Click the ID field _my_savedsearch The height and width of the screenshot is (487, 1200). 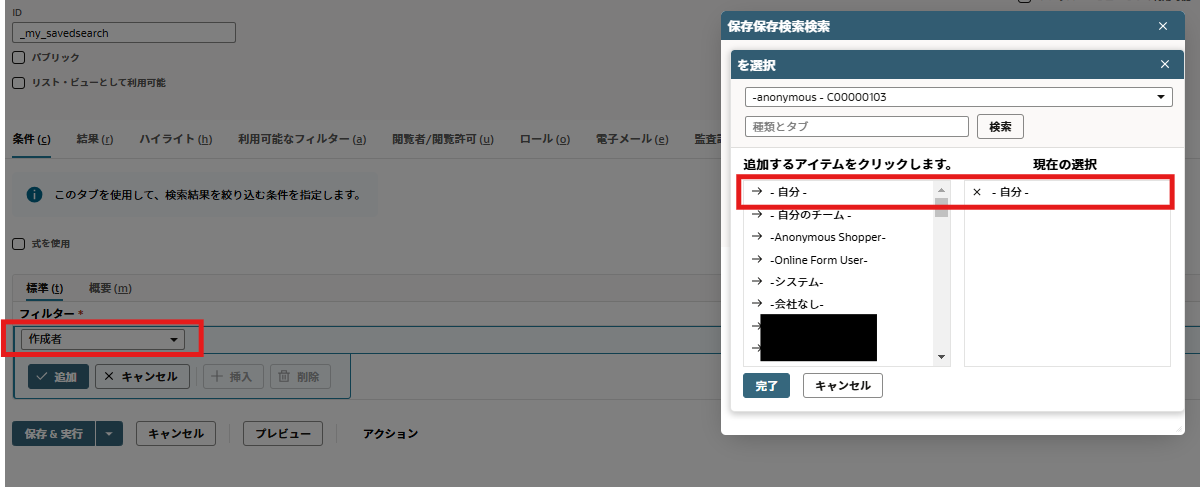(x=124, y=33)
